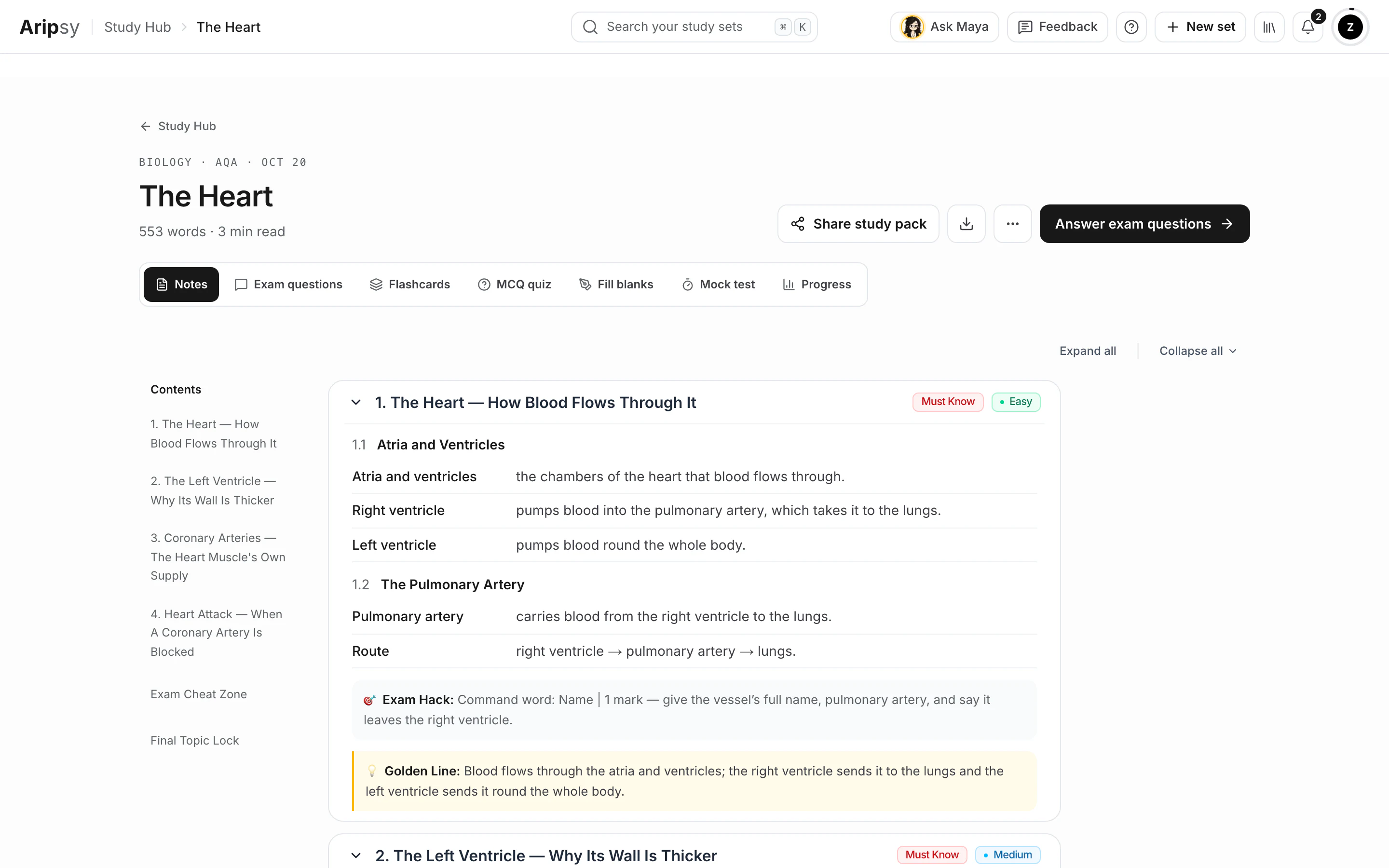View the Progress tab
This screenshot has width=1389, height=868.
pyautogui.click(x=817, y=284)
